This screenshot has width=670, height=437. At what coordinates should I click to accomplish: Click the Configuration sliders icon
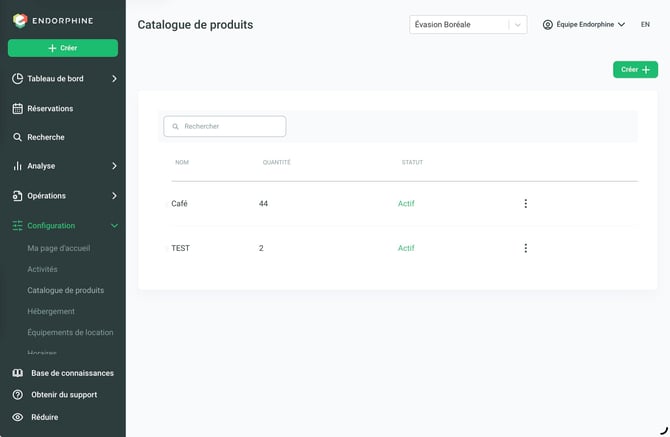pyautogui.click(x=18, y=226)
